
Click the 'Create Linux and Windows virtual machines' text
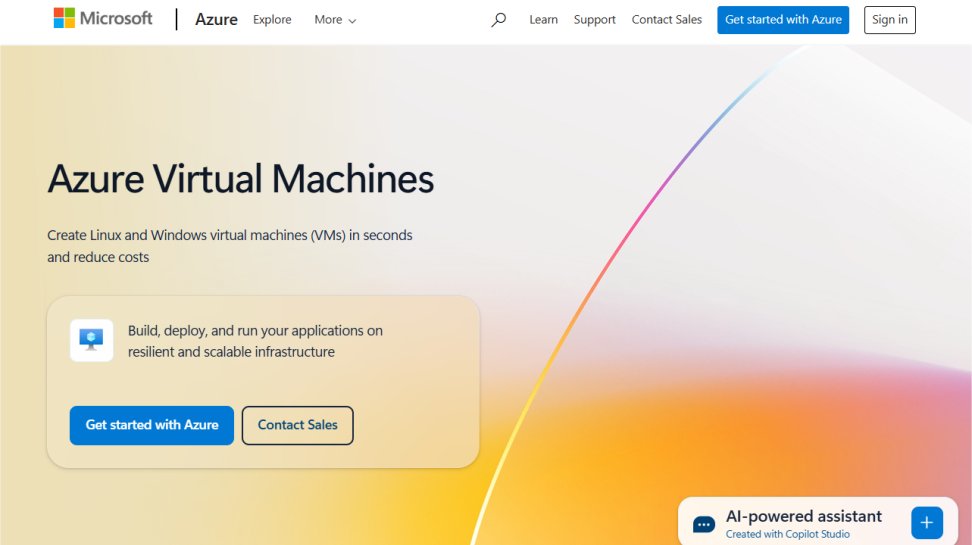coord(230,246)
